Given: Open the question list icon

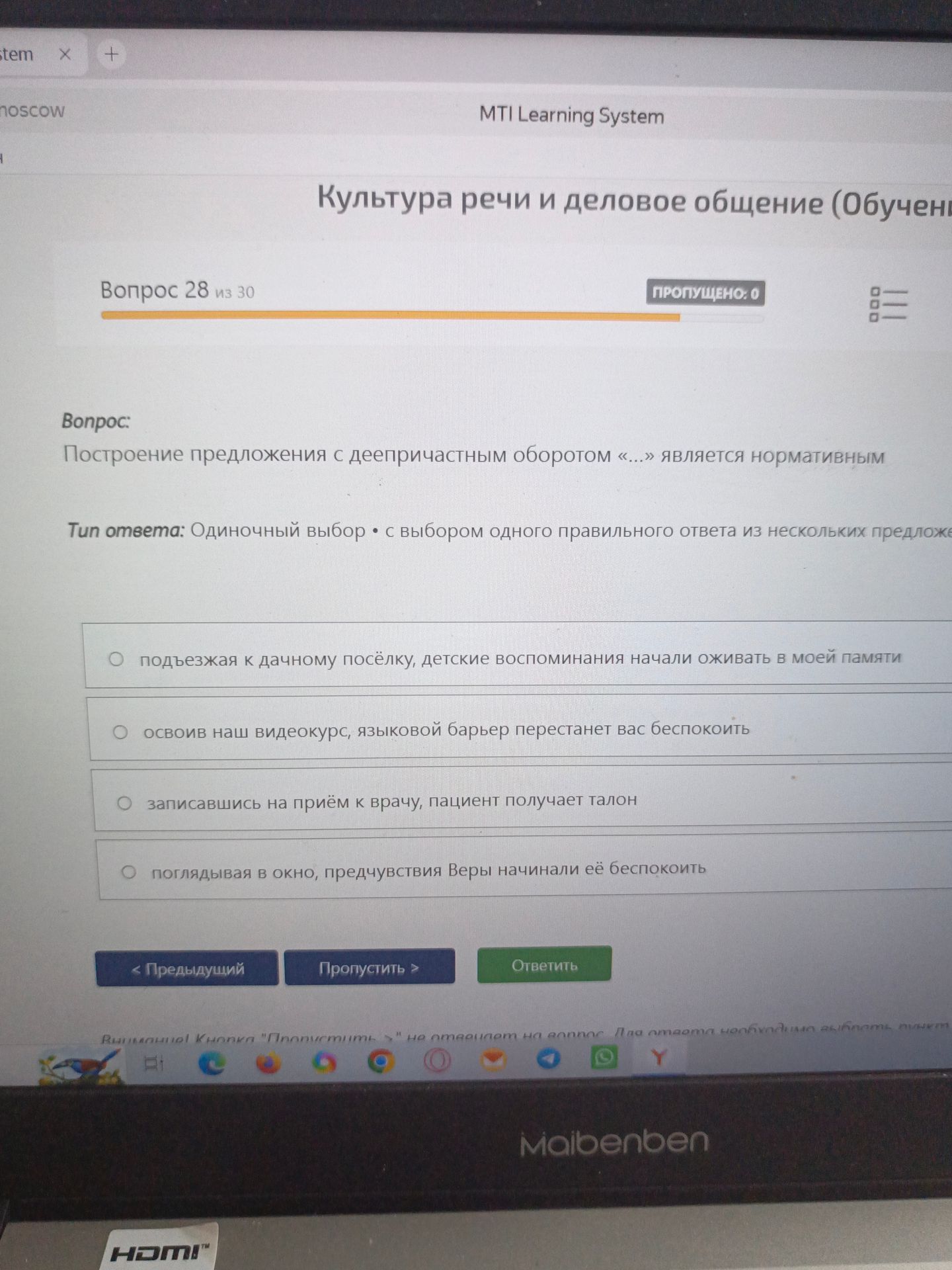Looking at the screenshot, I should tap(888, 304).
